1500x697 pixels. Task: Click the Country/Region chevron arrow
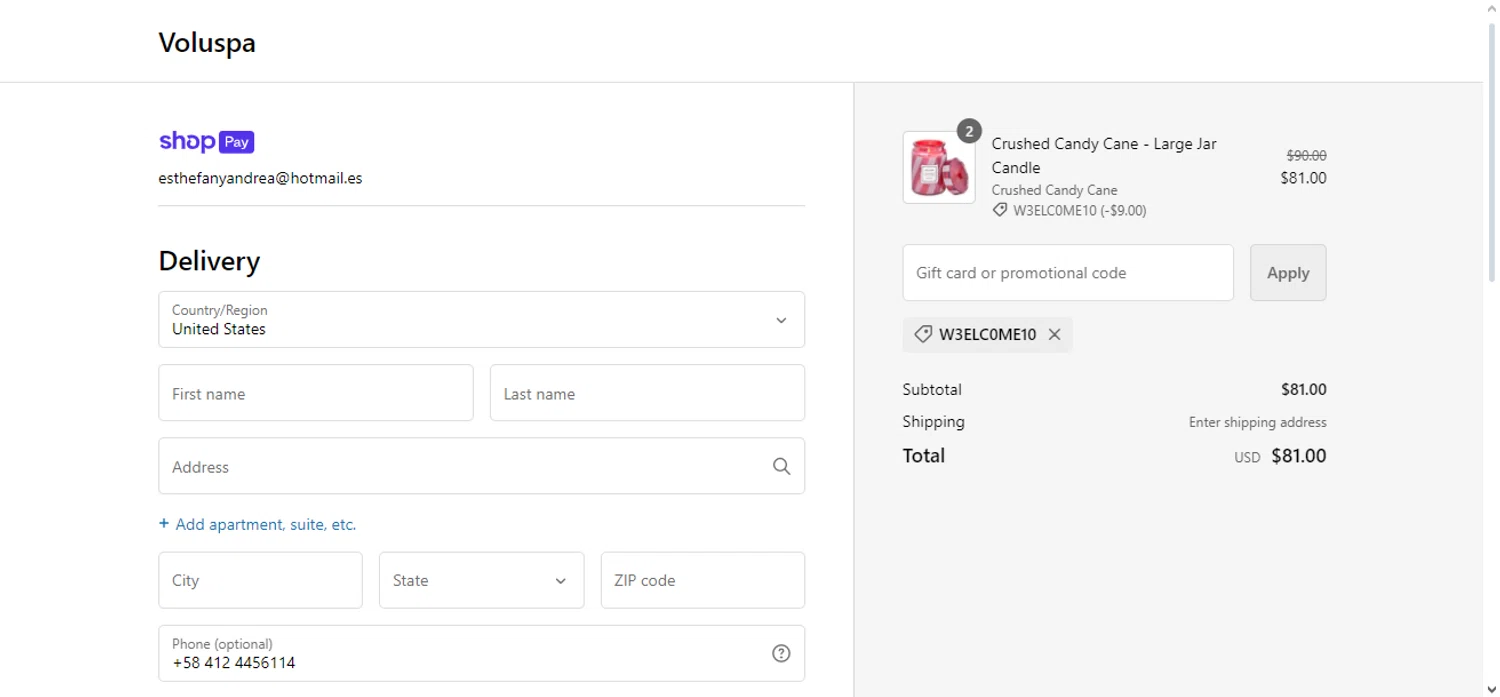pyautogui.click(x=781, y=320)
